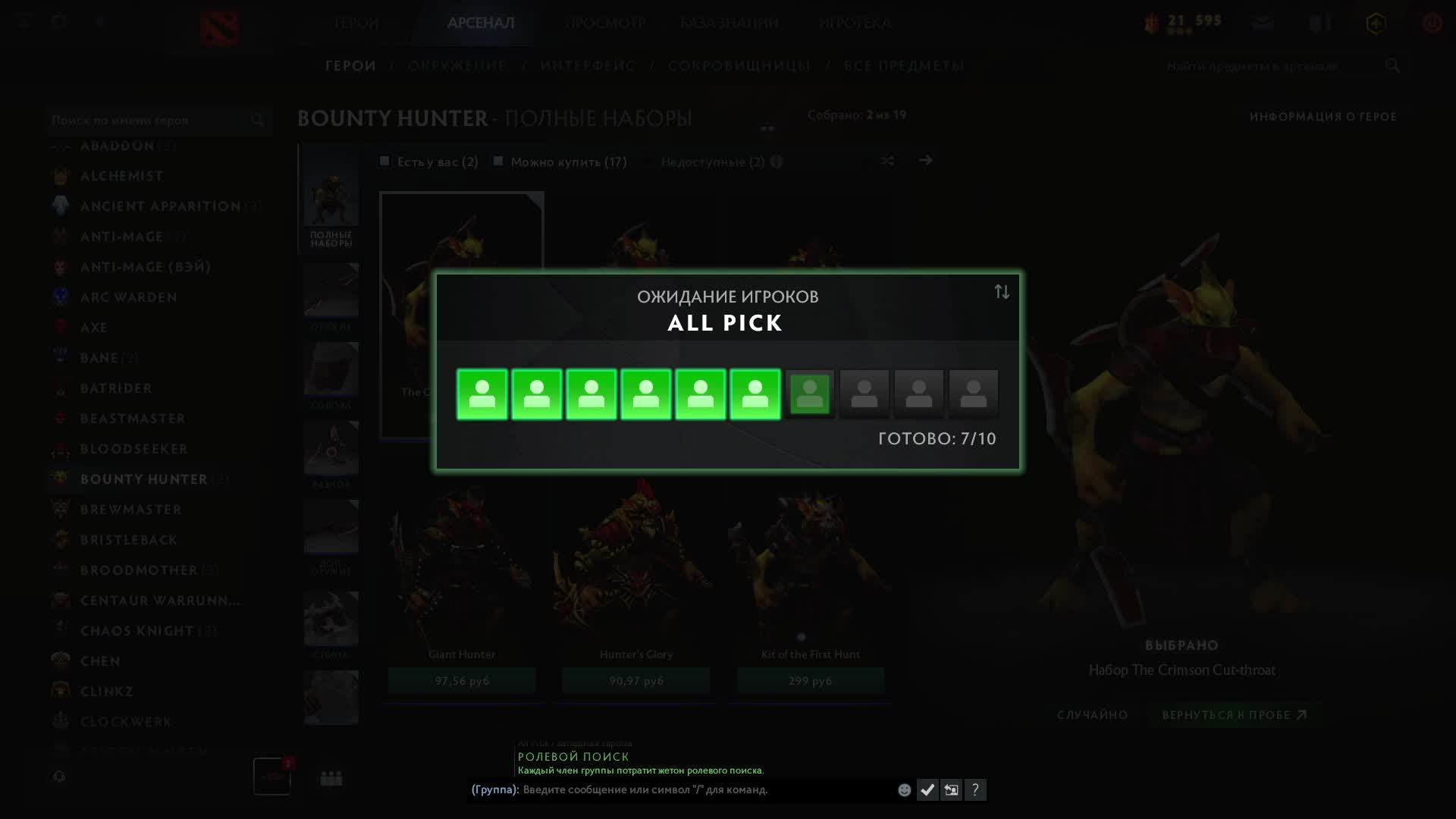The image size is (1456, 819).
Task: Click the armory search magnifier icon
Action: click(x=1392, y=66)
